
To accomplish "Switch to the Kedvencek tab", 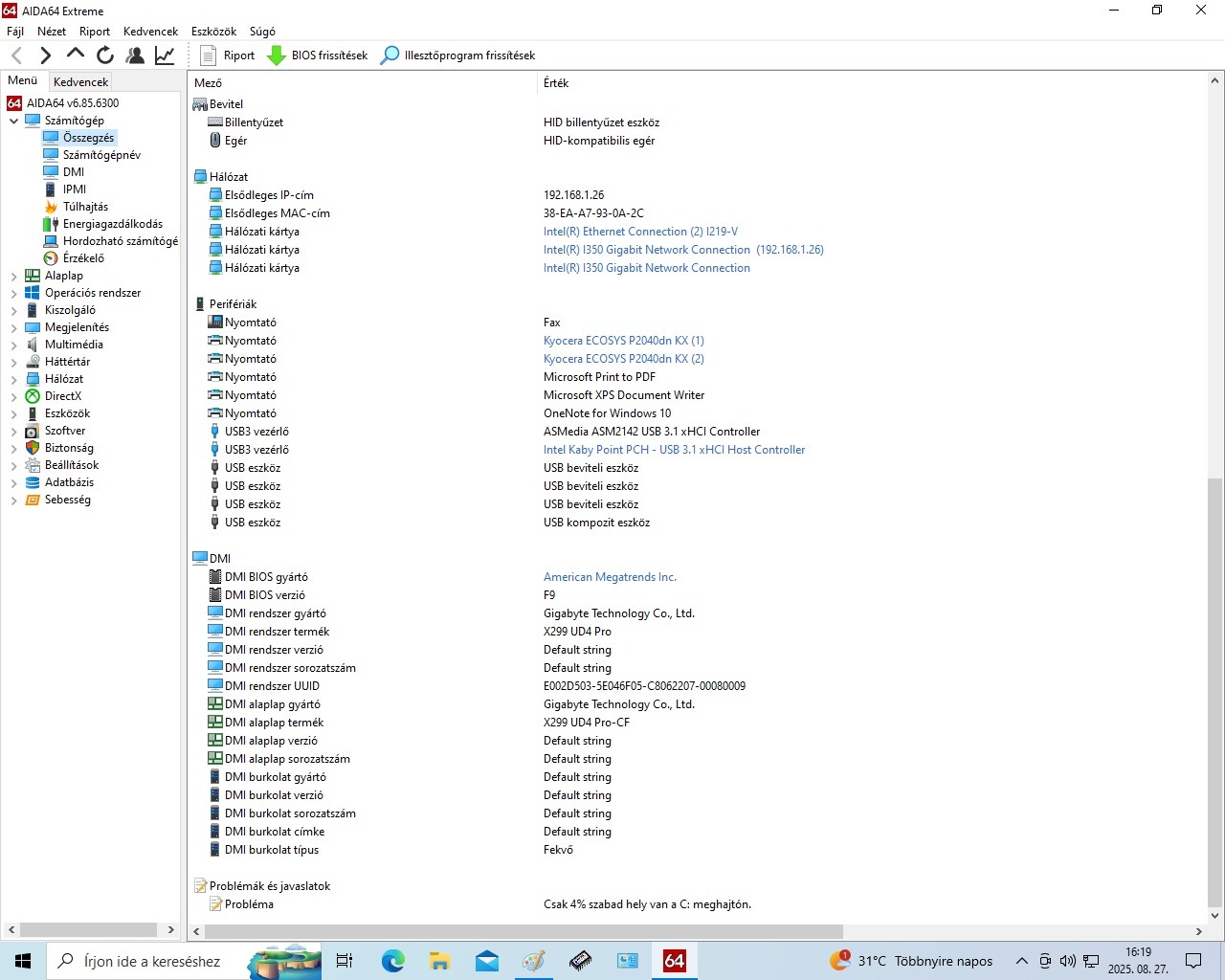I will tap(81, 82).
